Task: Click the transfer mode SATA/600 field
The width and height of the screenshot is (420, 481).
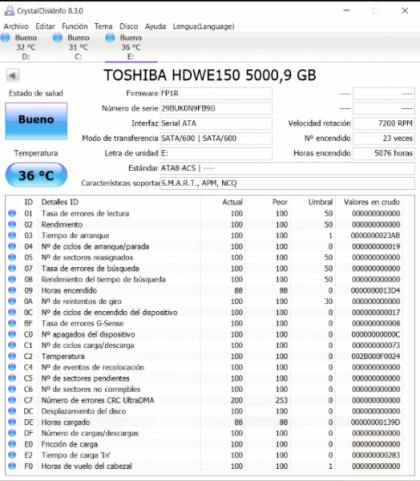Action: click(x=216, y=138)
